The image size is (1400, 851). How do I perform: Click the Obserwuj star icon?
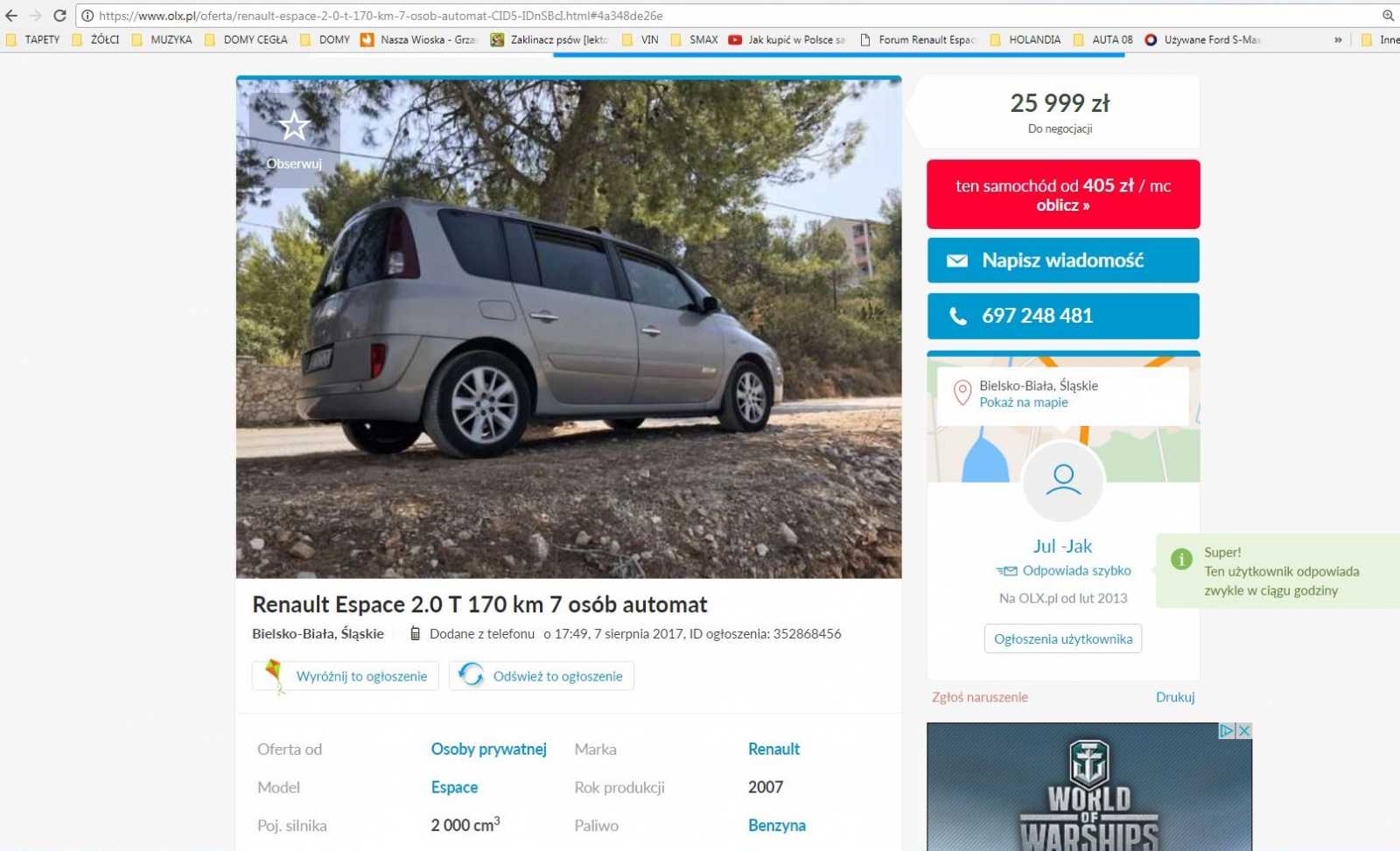294,126
